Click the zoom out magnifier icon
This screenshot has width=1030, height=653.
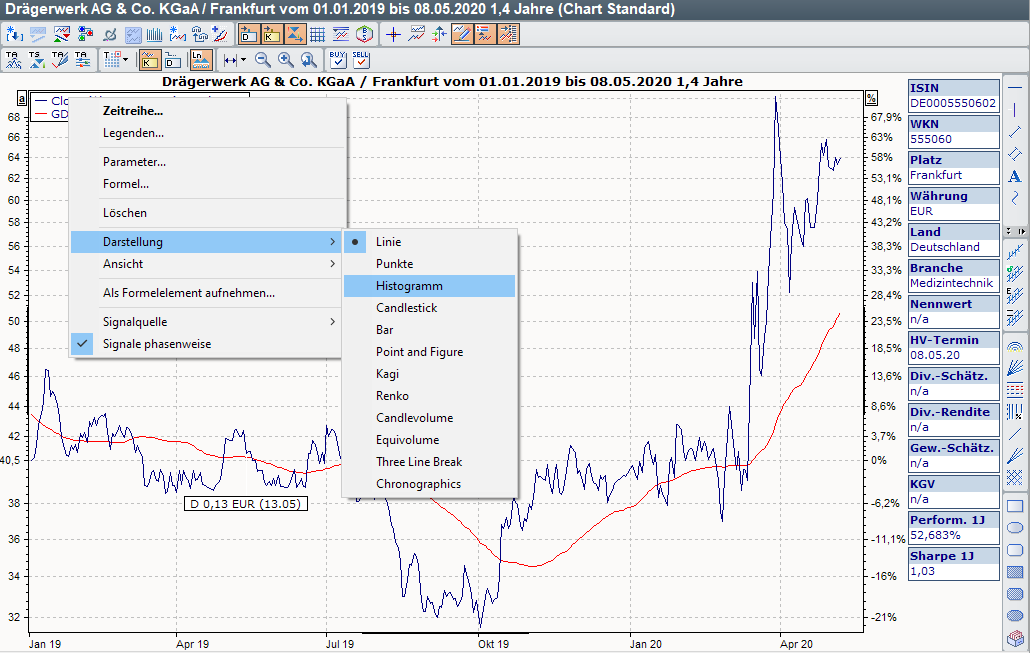coord(263,59)
